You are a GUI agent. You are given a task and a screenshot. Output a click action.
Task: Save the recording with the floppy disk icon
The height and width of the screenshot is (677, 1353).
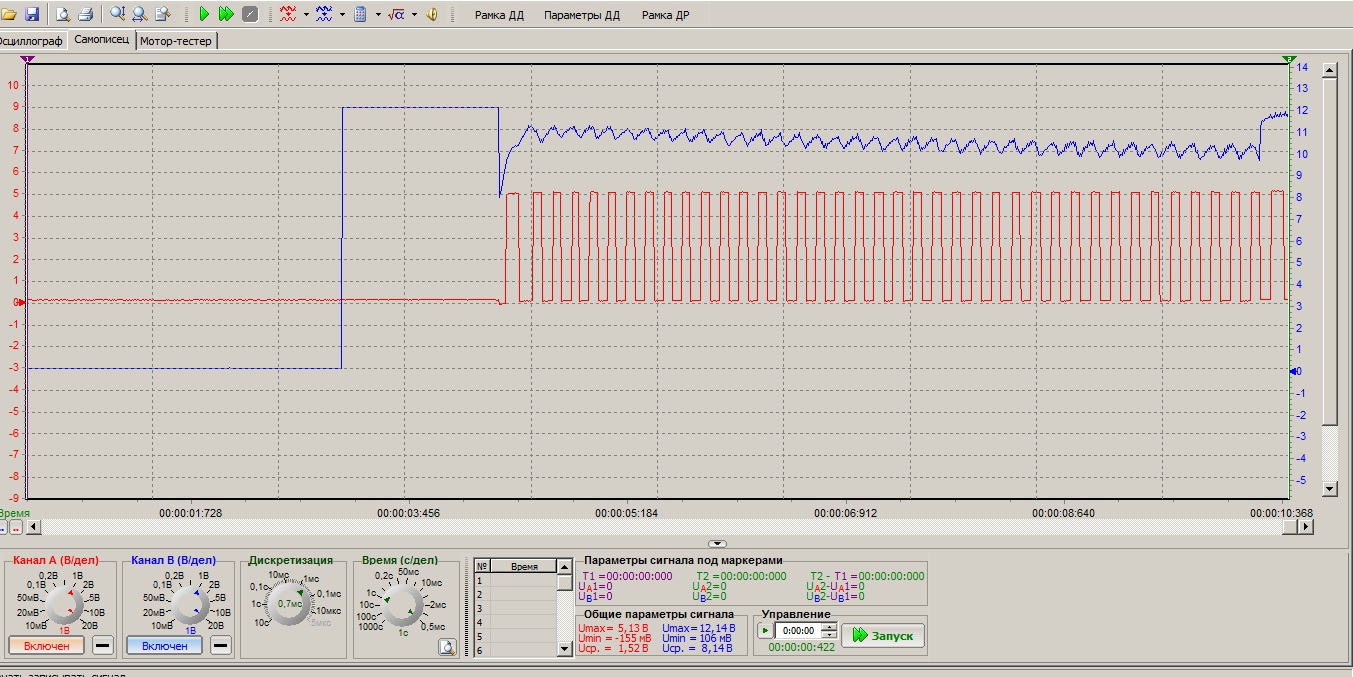[31, 14]
